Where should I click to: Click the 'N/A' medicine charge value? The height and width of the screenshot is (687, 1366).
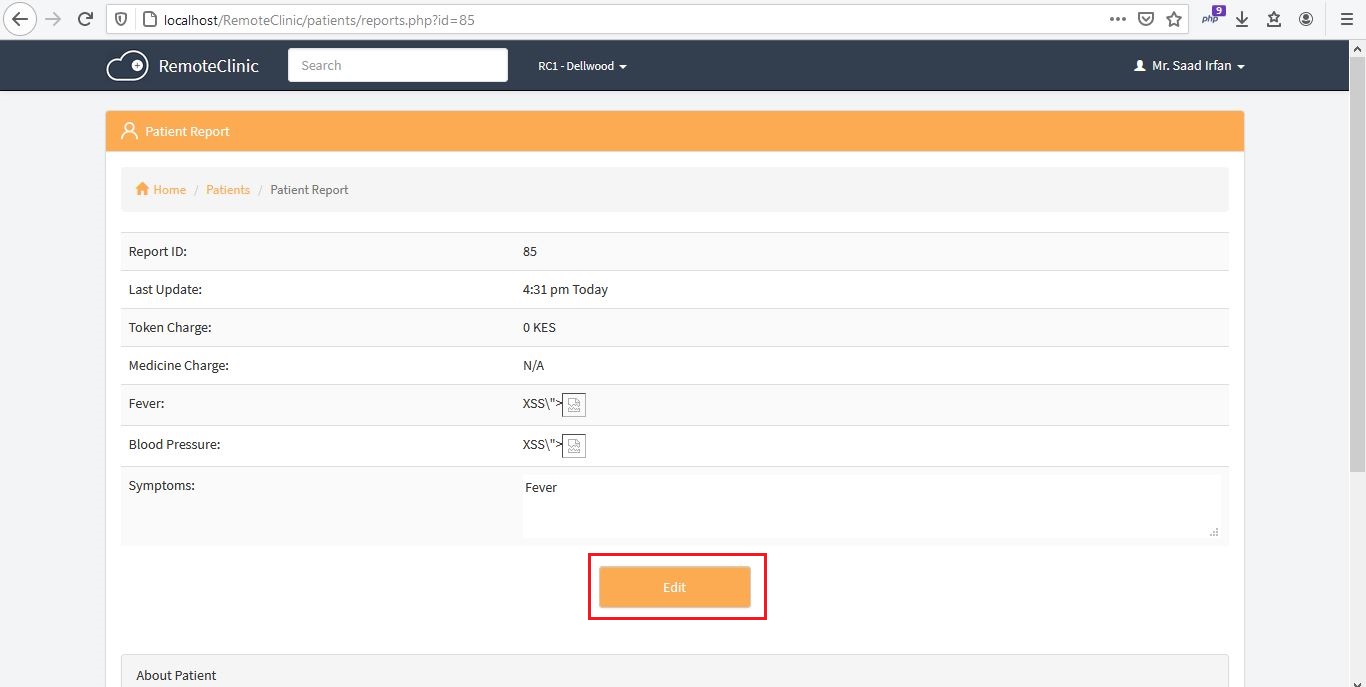pyautogui.click(x=533, y=365)
